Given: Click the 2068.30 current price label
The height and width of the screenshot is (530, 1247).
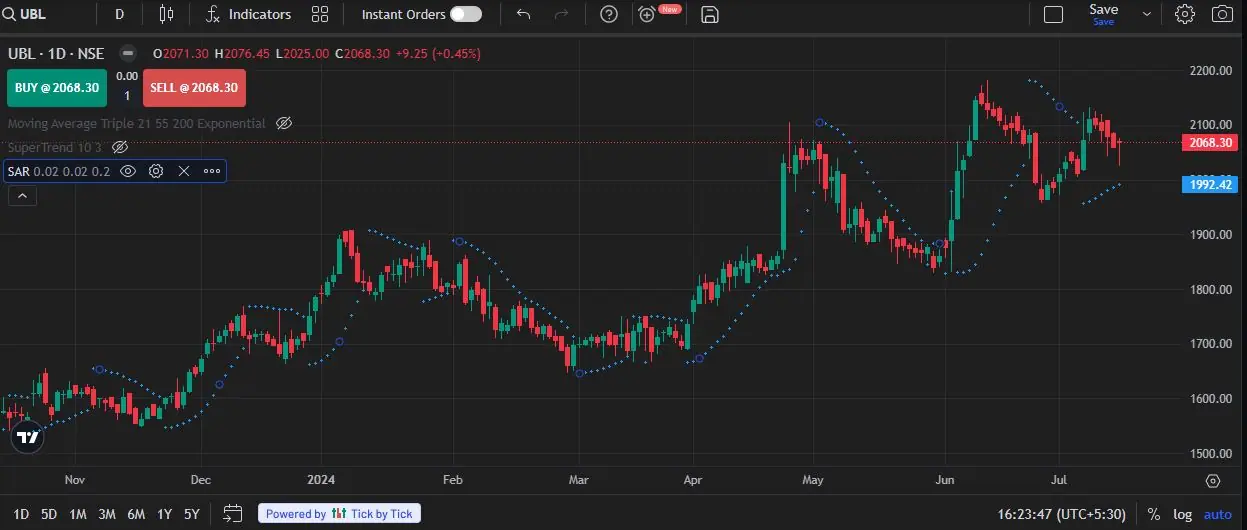Looking at the screenshot, I should [1210, 142].
